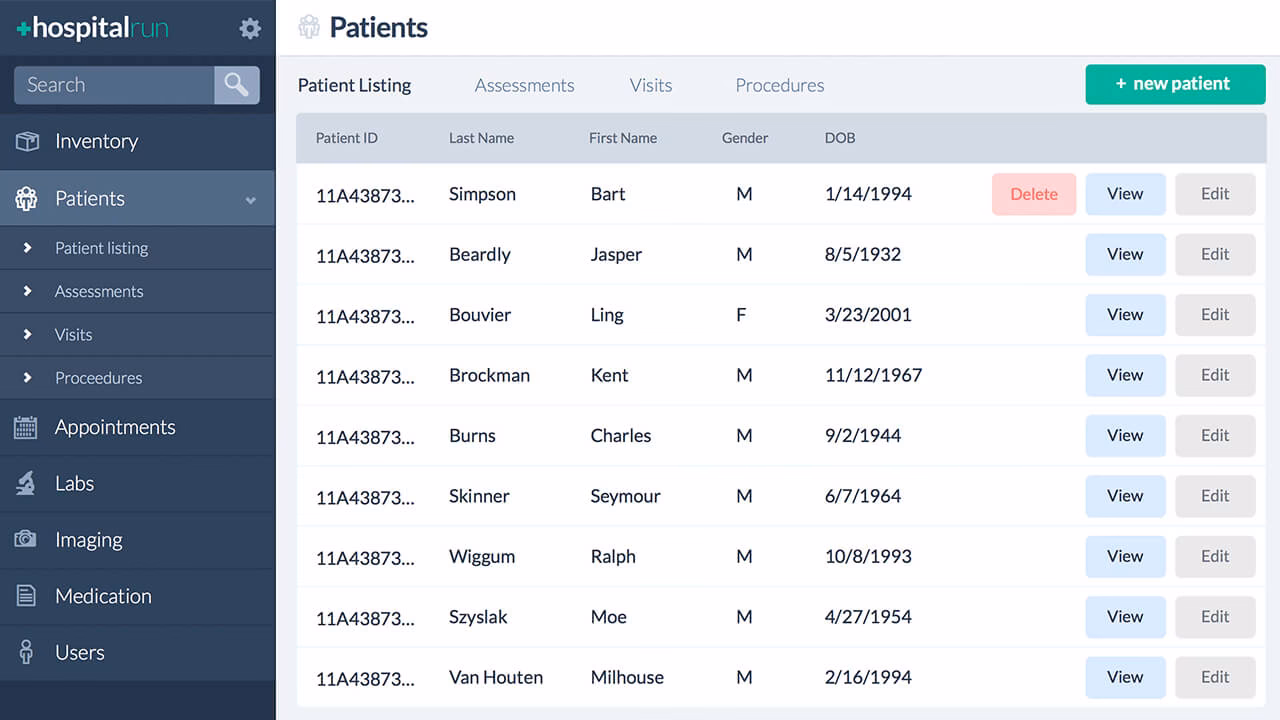Viewport: 1280px width, 720px height.
Task: Collapse the Patients sidebar submenu chevron
Action: coord(250,199)
